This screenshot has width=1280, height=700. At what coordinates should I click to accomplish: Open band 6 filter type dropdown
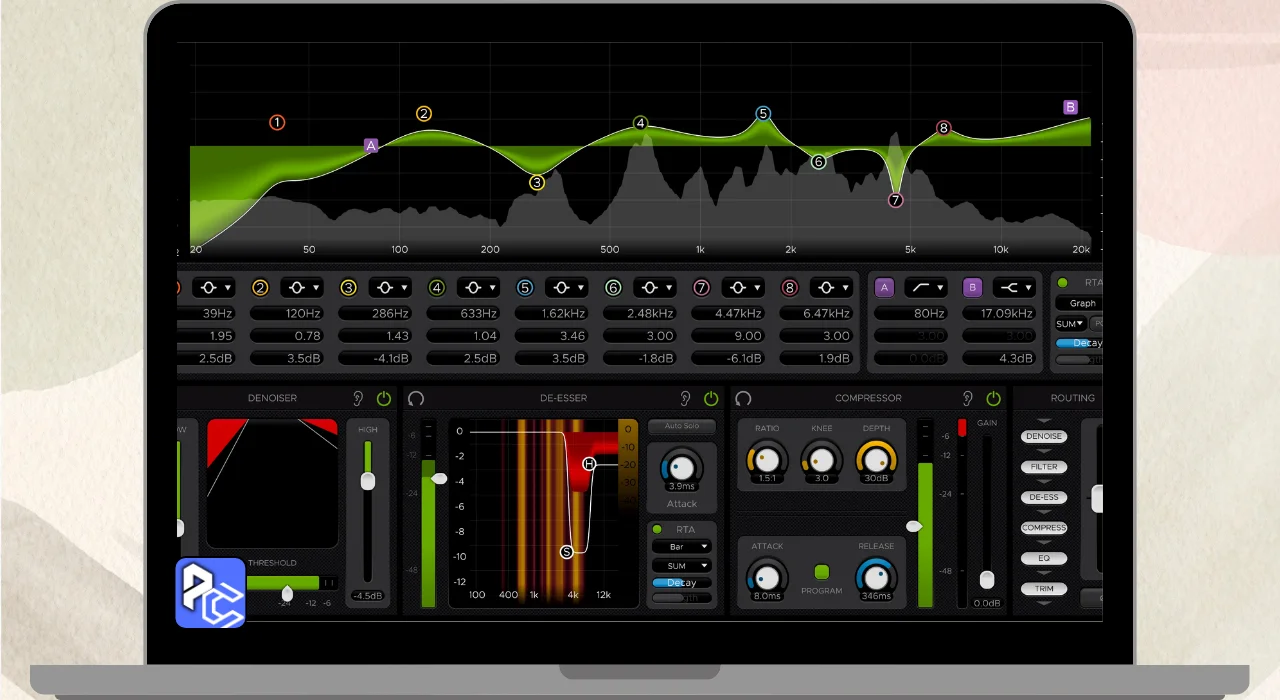(x=654, y=288)
